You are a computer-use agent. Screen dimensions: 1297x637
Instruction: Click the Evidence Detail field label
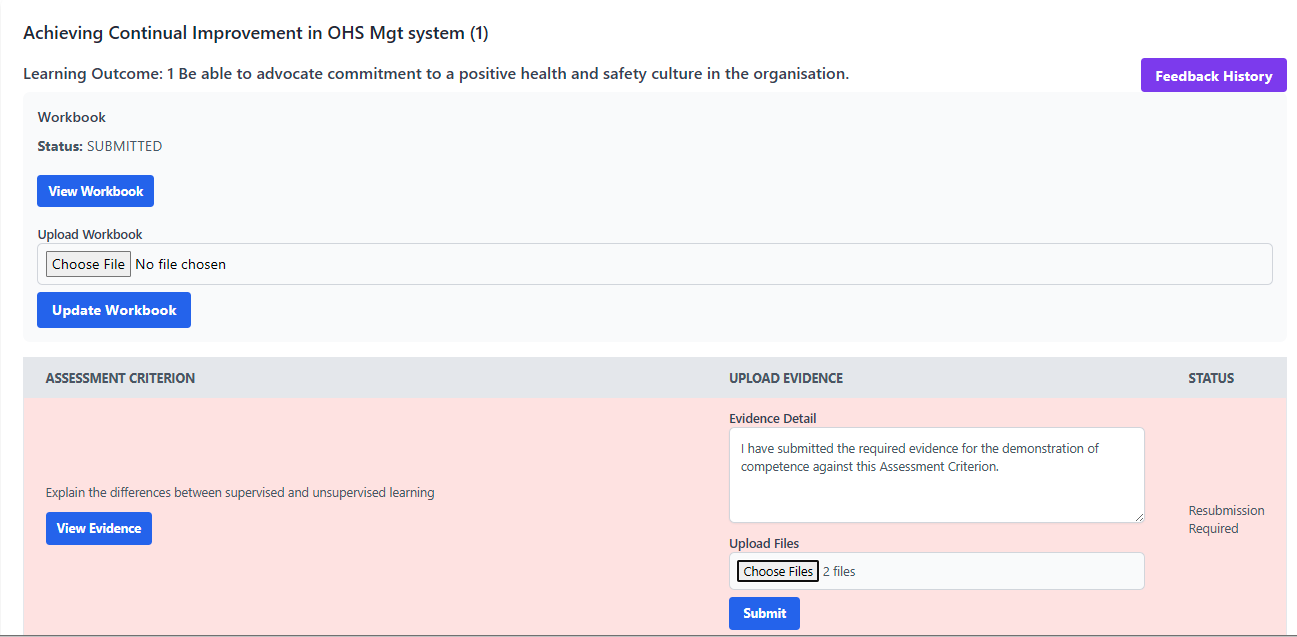(x=772, y=418)
